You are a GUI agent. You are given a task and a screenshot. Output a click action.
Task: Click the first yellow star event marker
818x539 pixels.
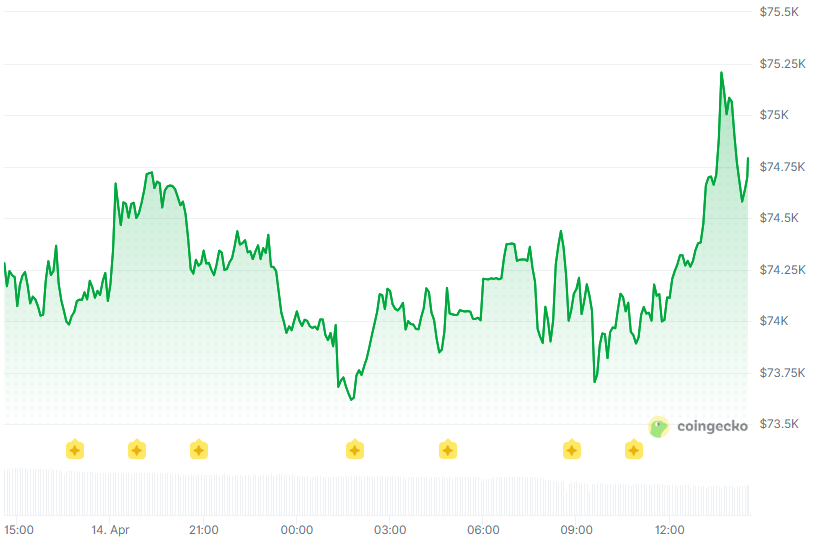click(74, 450)
